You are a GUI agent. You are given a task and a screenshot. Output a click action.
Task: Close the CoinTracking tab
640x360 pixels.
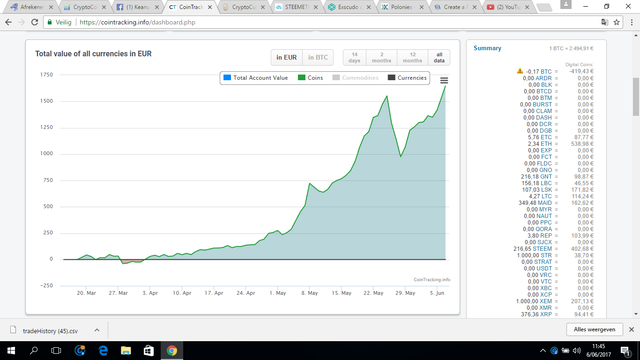coord(210,7)
